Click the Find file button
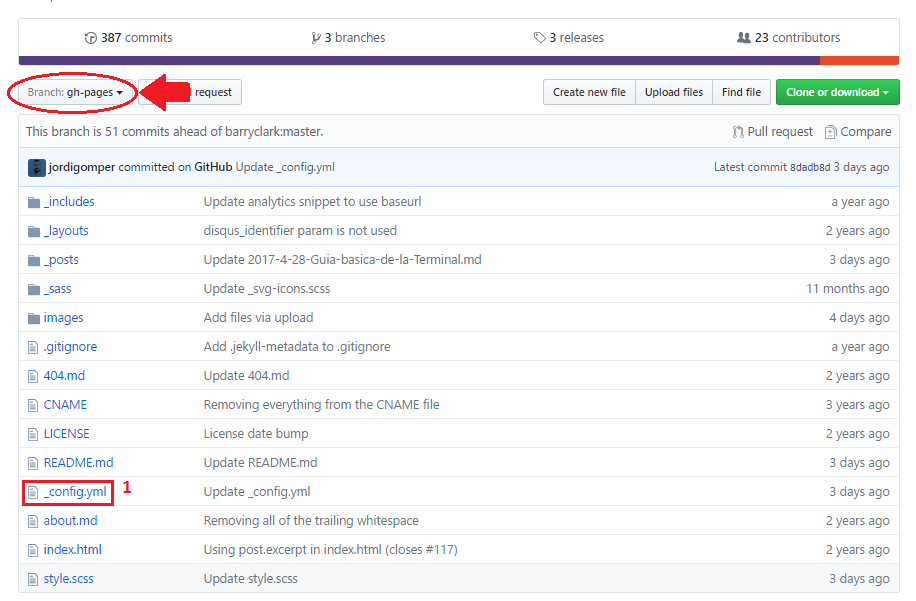This screenshot has width=916, height=601. pos(741,92)
